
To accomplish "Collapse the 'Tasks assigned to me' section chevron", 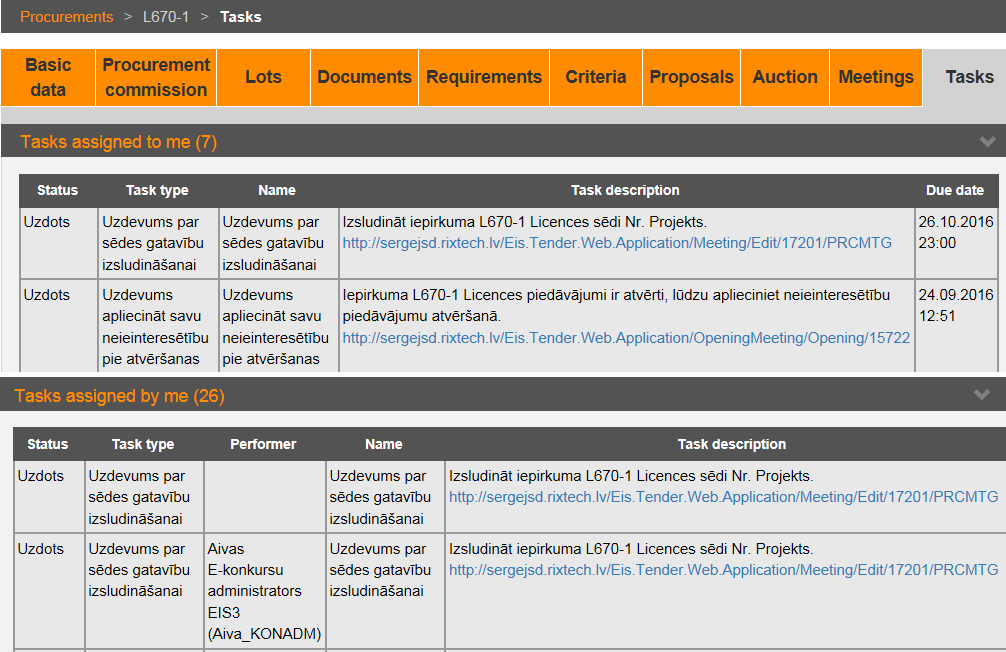I will click(987, 142).
